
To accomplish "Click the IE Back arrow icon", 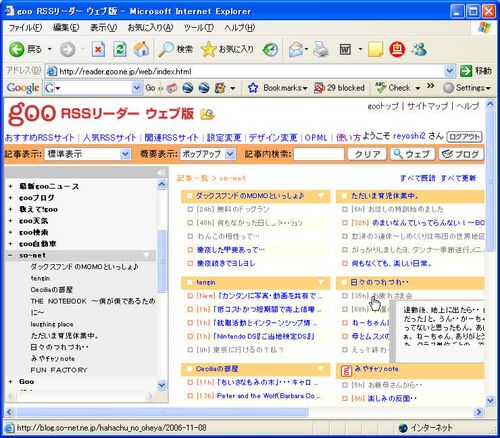I will 16,50.
